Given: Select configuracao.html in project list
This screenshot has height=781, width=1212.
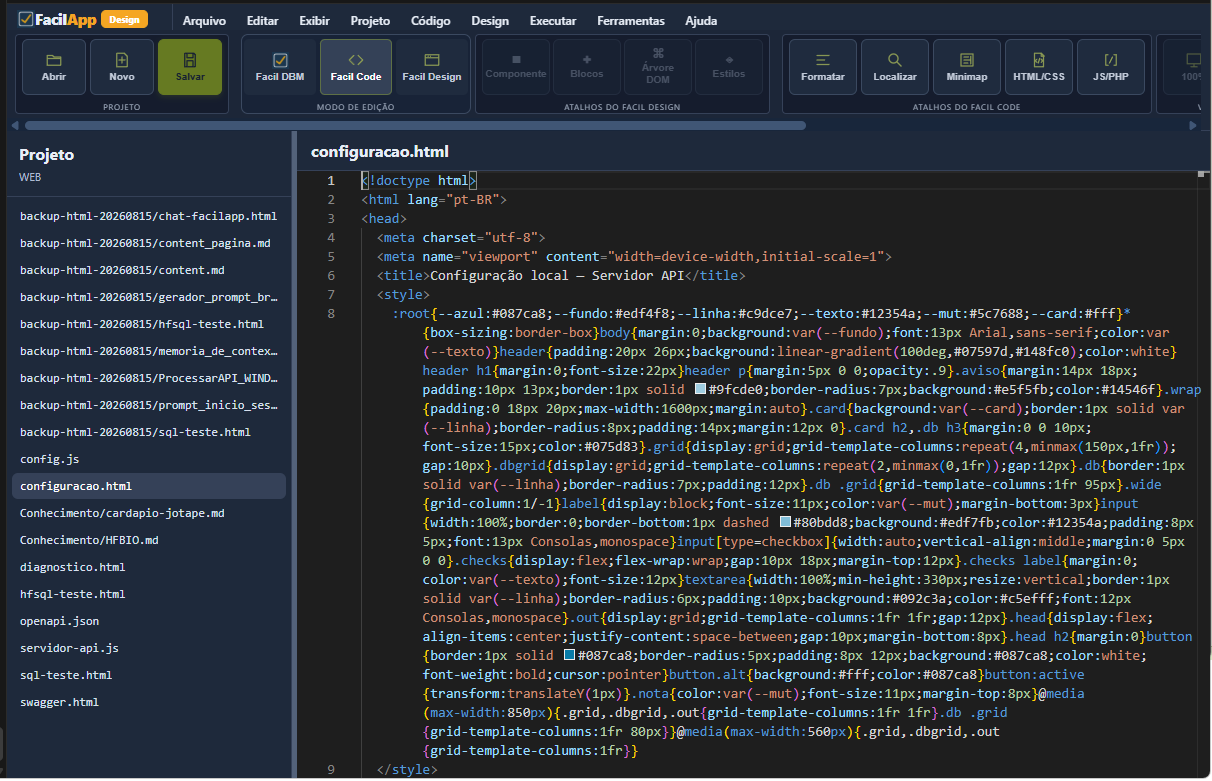Looking at the screenshot, I should coord(149,486).
